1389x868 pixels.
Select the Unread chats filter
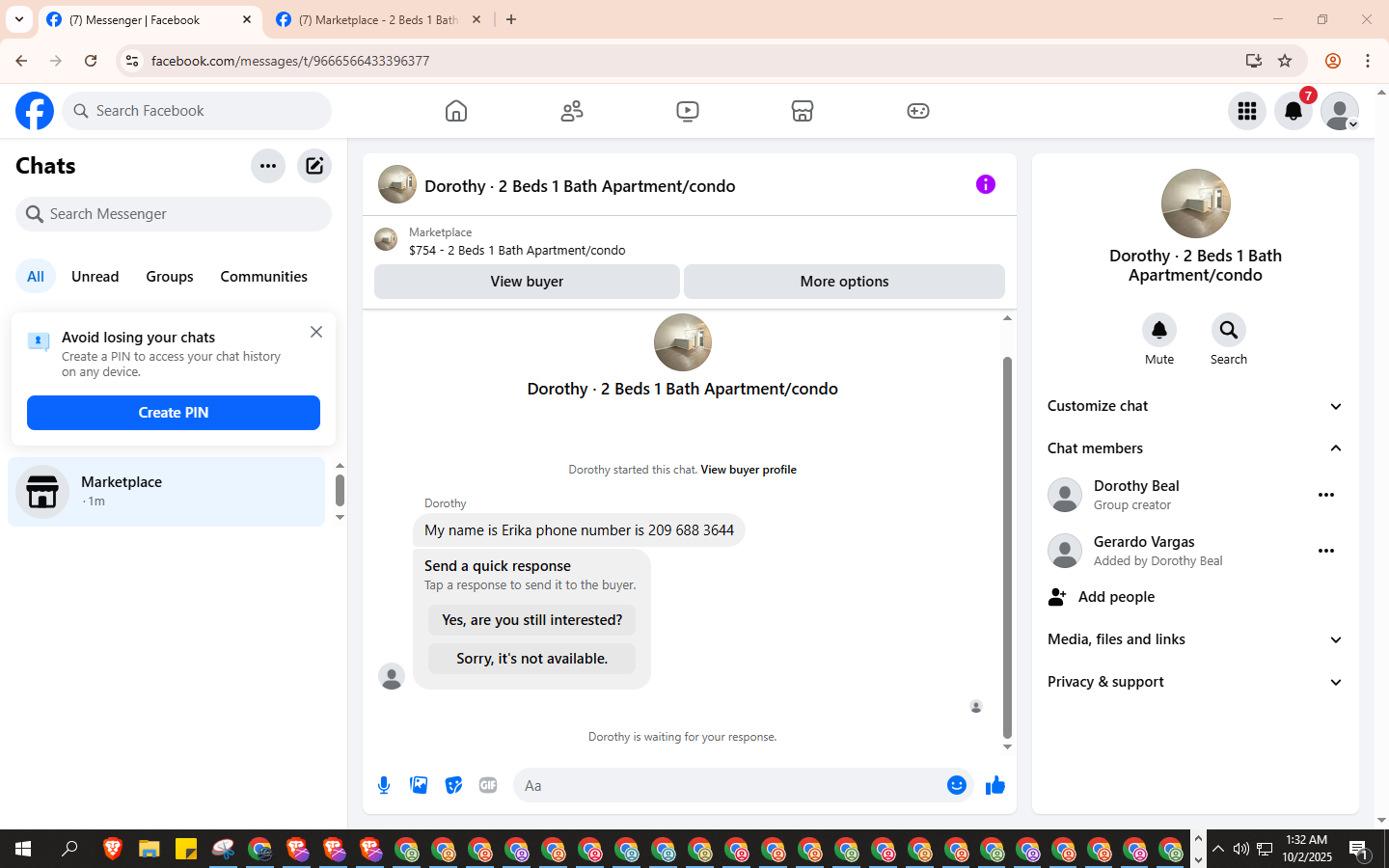95,277
